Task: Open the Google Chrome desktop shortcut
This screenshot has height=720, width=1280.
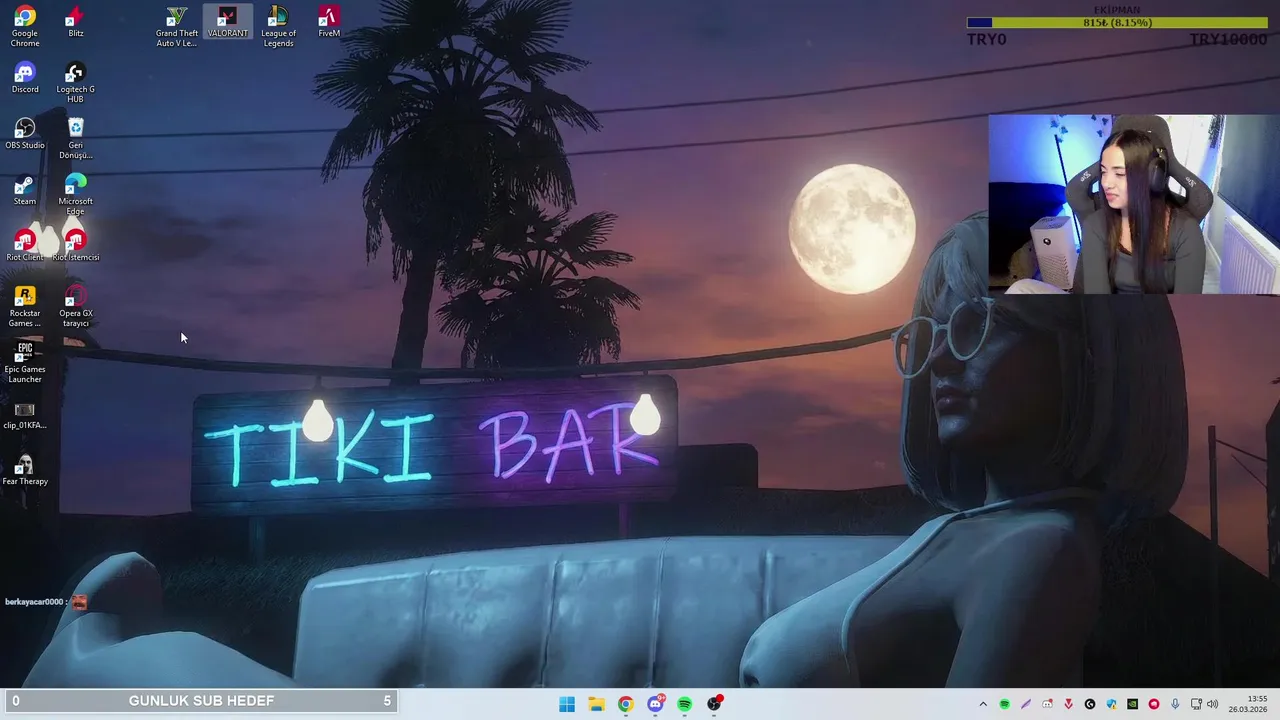Action: coord(25,27)
